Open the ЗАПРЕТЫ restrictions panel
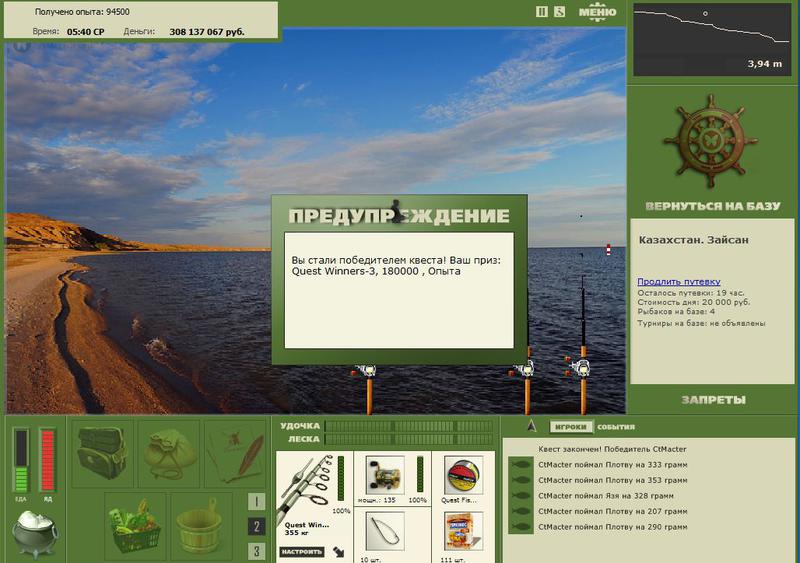800x563 pixels. coord(713,400)
